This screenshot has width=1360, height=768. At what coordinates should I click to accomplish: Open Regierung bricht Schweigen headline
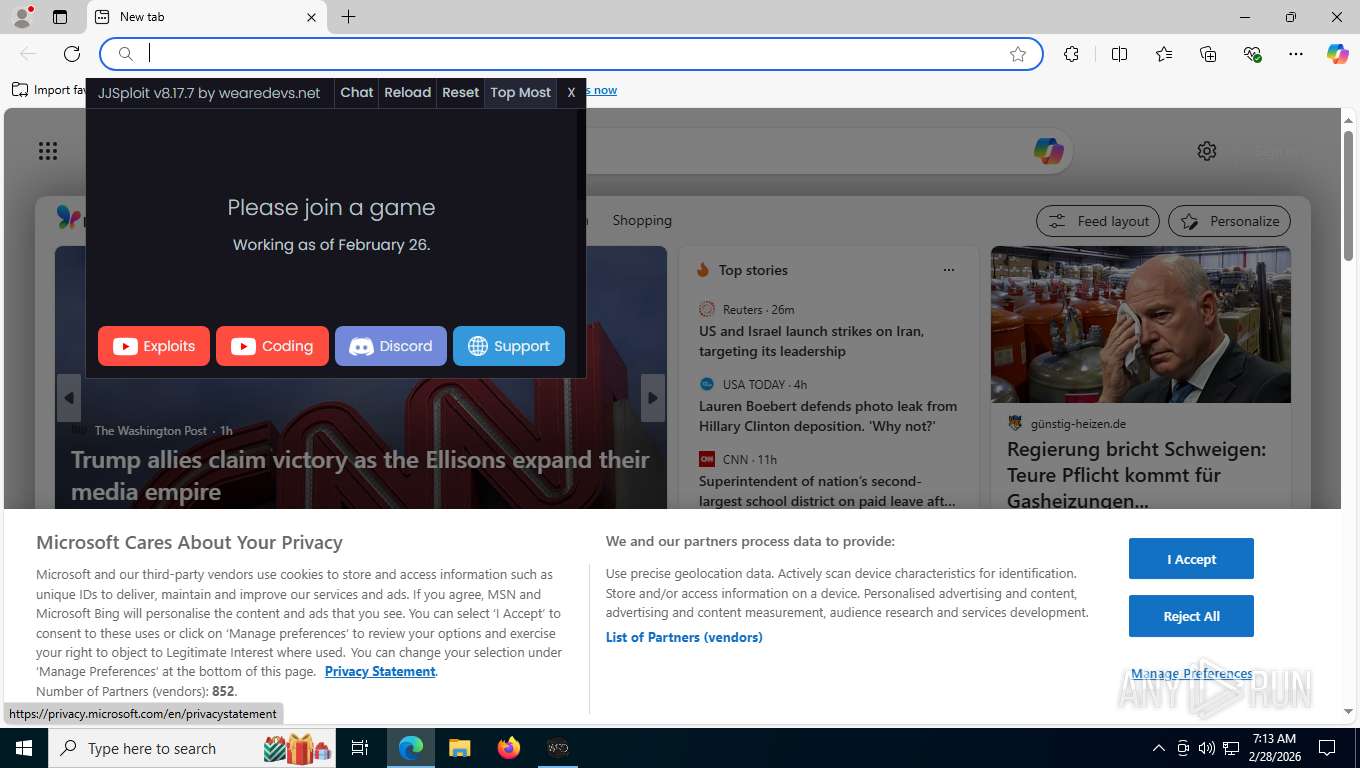pos(1136,475)
